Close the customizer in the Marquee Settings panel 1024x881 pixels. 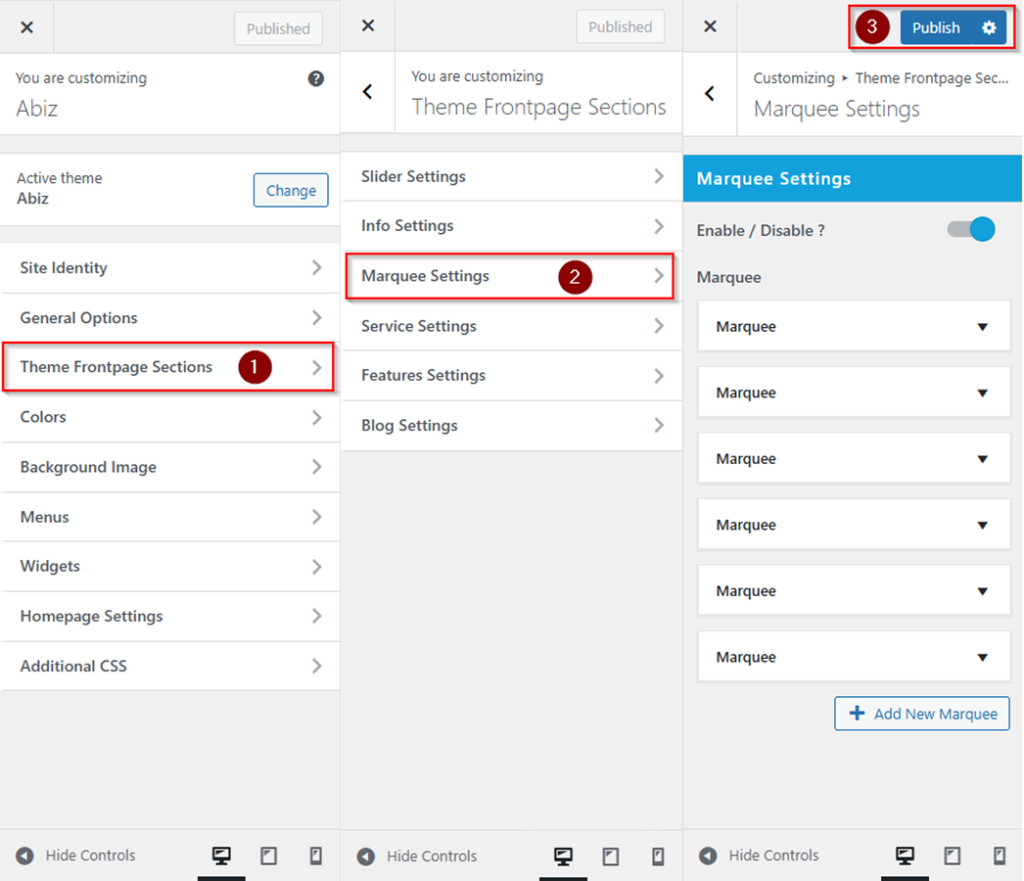[x=710, y=27]
